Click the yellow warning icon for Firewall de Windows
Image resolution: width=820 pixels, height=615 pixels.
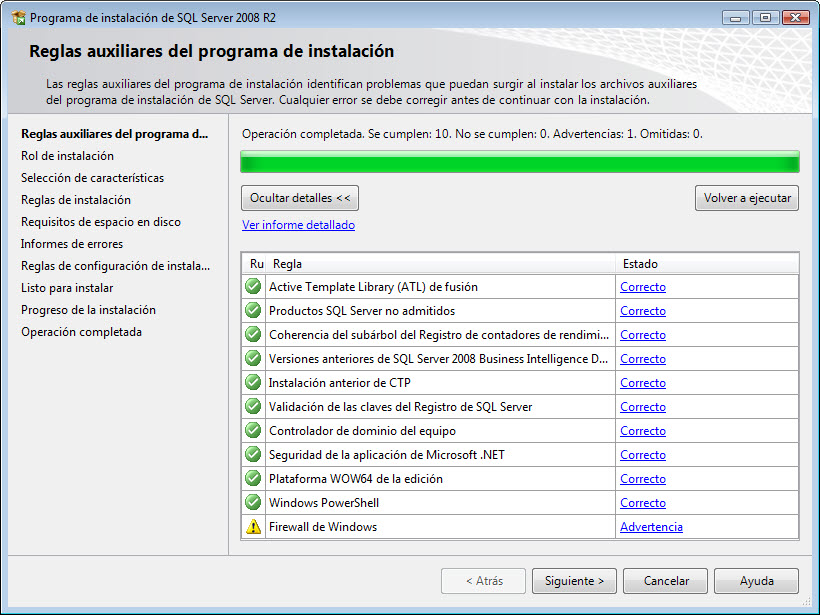tap(253, 527)
